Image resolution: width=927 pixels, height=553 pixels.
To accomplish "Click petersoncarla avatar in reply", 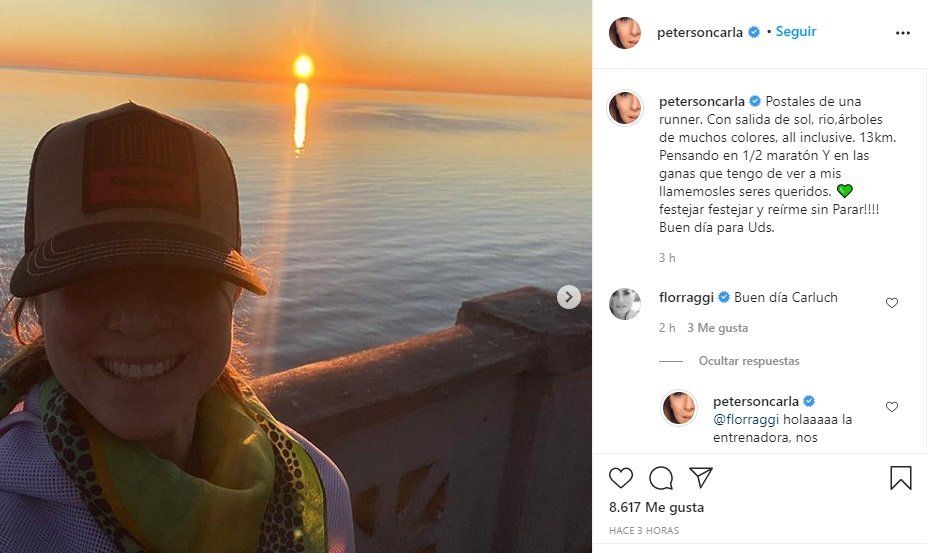I will pos(679,408).
